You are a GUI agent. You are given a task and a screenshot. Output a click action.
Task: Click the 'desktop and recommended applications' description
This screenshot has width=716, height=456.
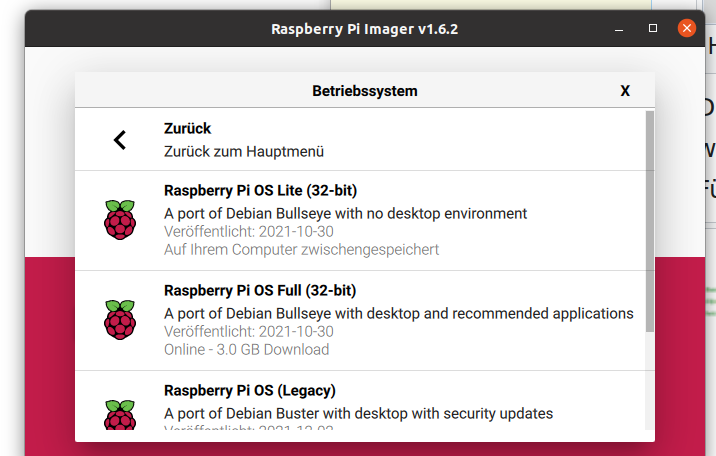point(398,313)
